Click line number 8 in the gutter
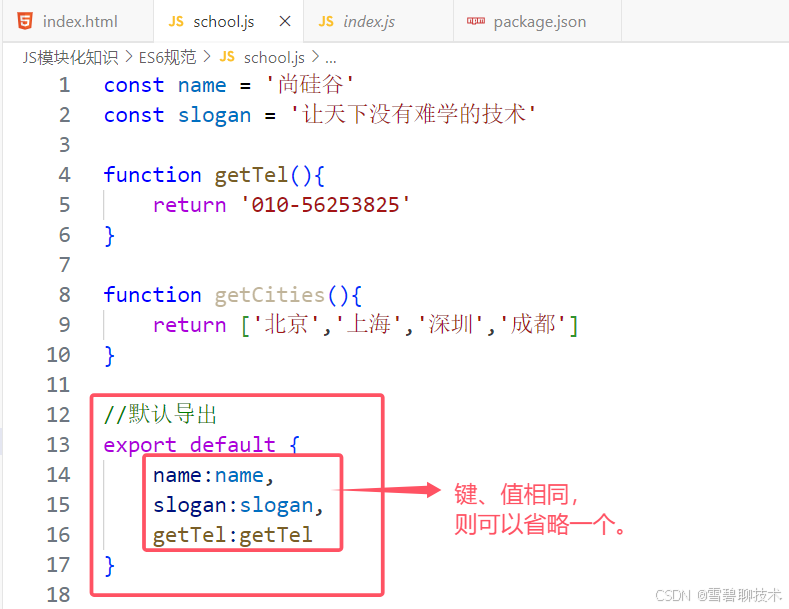 (x=64, y=295)
